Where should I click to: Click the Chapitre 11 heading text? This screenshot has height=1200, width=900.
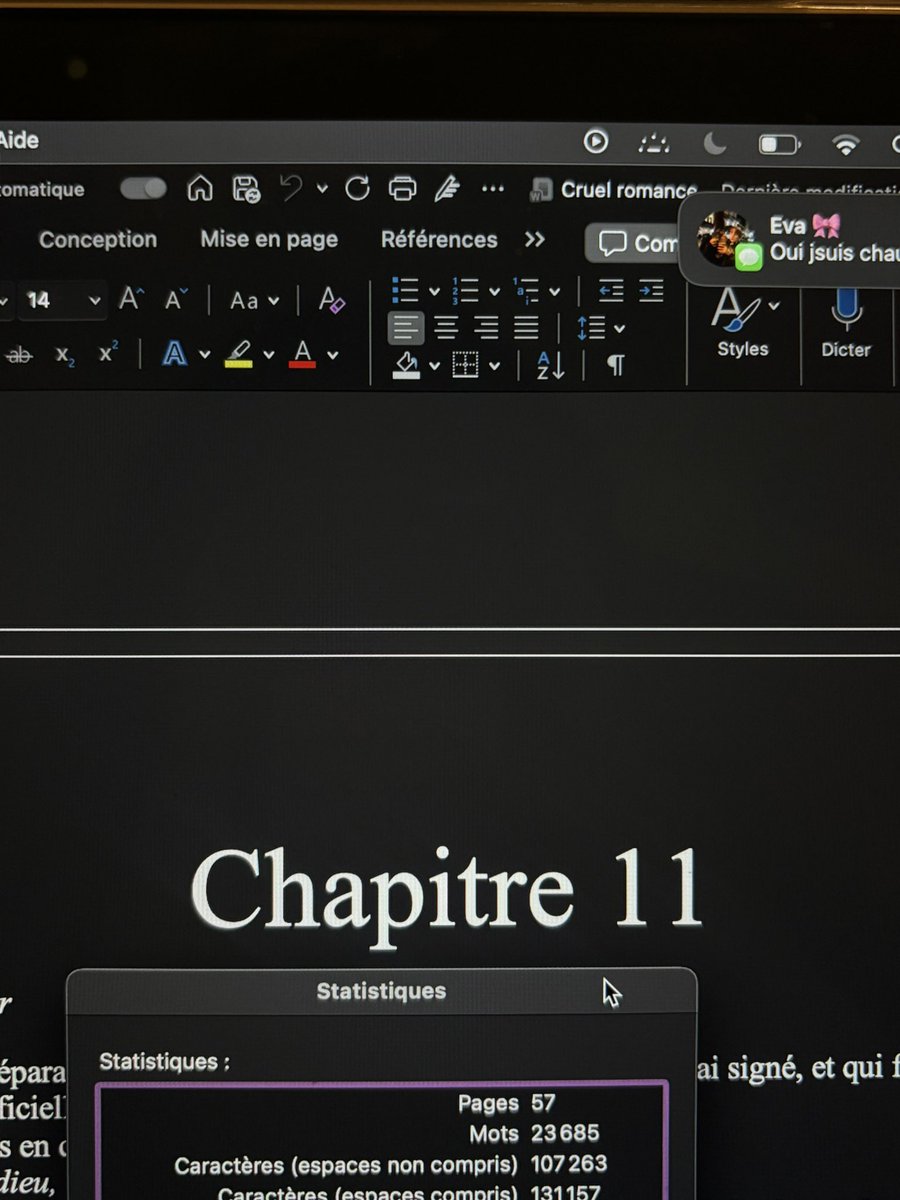coord(446,889)
